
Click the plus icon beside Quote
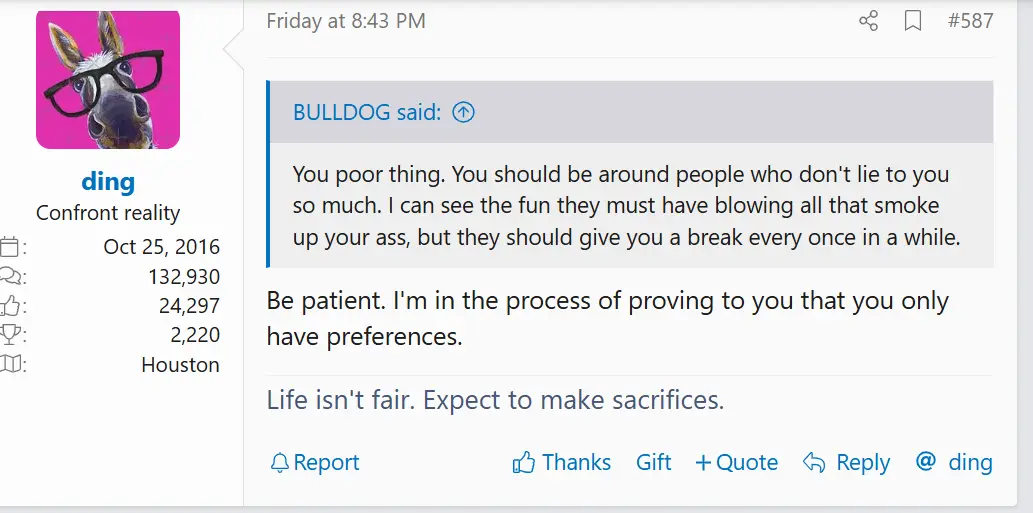point(703,463)
